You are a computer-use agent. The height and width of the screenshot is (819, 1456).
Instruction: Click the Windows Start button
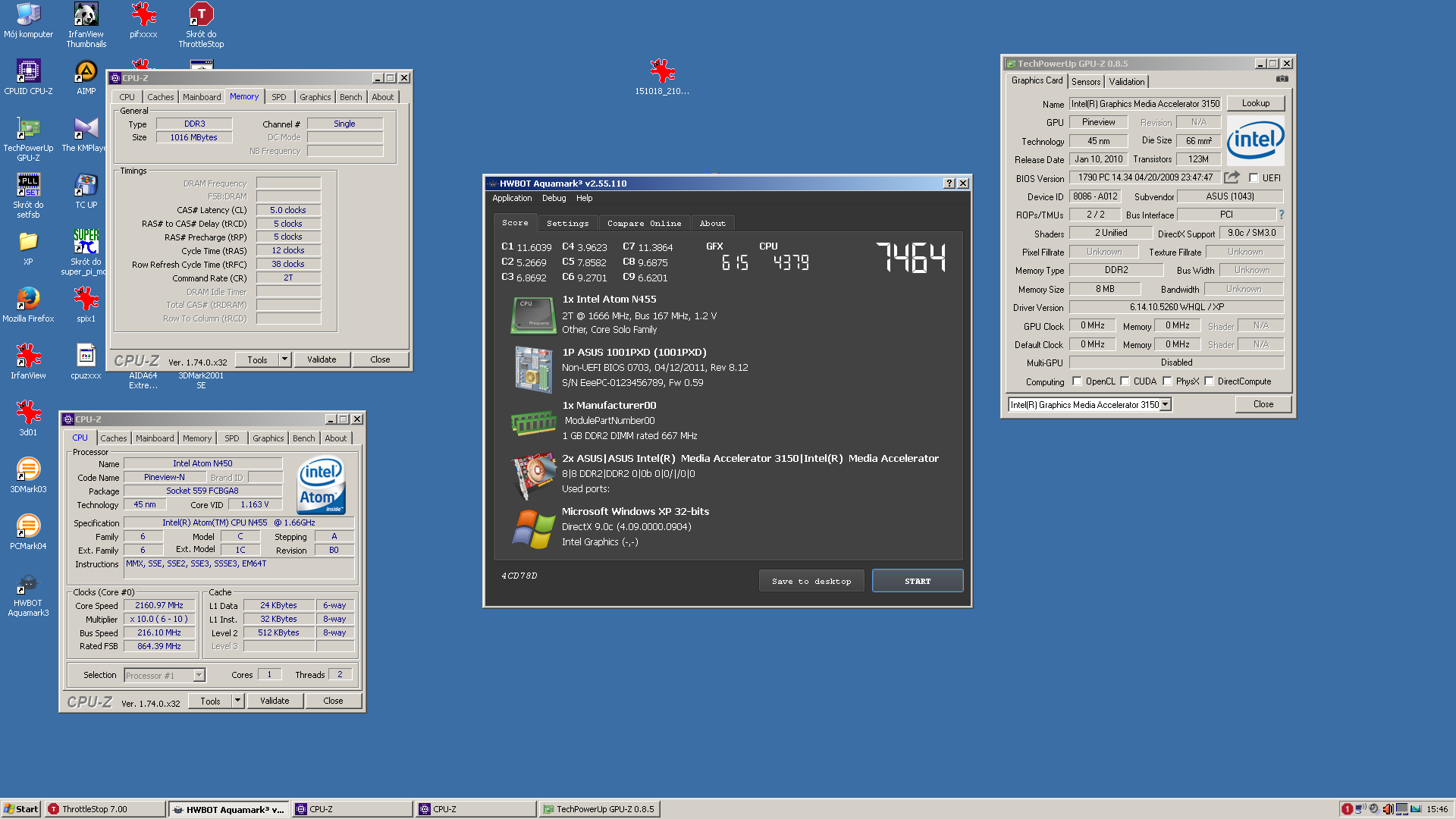click(21, 809)
